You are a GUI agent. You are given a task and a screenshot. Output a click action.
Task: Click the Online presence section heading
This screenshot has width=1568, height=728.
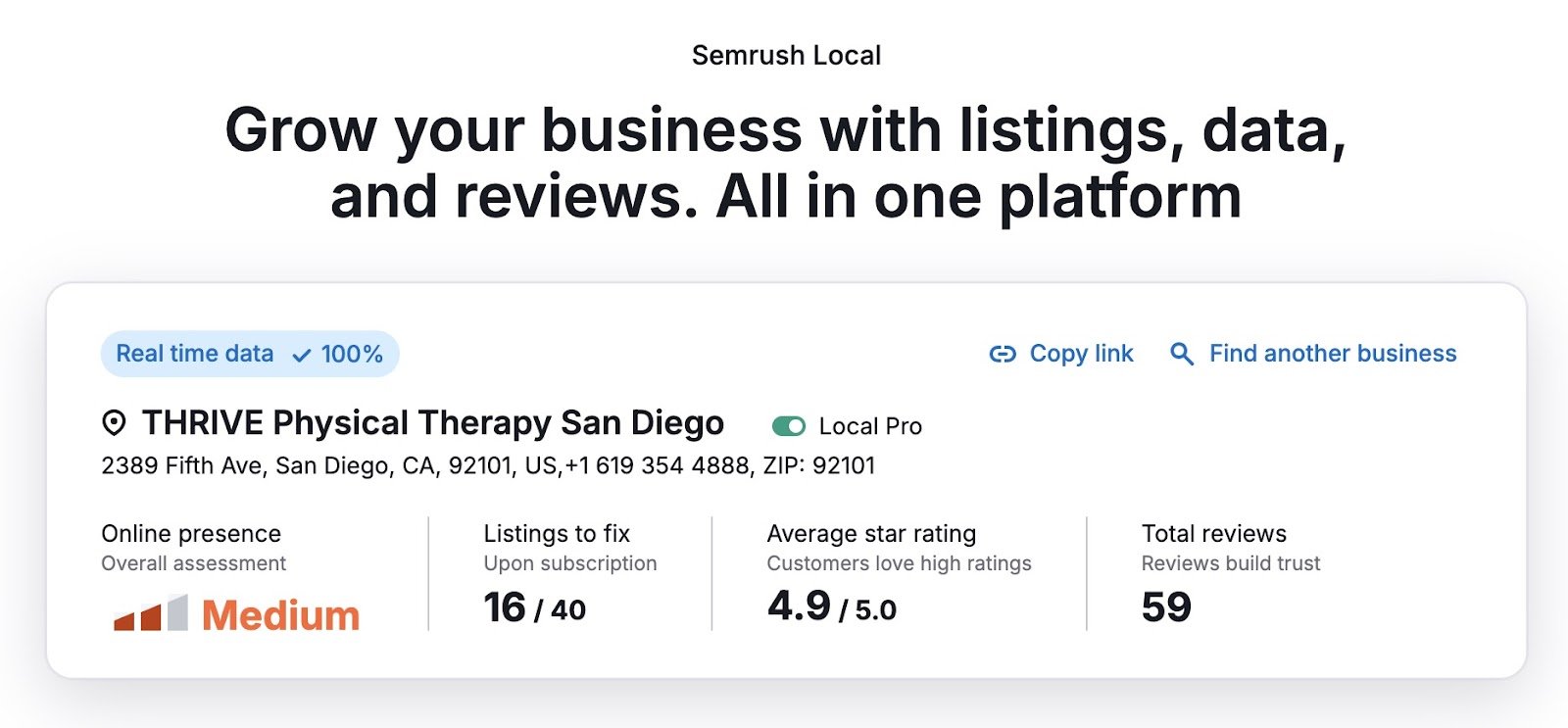pos(191,533)
